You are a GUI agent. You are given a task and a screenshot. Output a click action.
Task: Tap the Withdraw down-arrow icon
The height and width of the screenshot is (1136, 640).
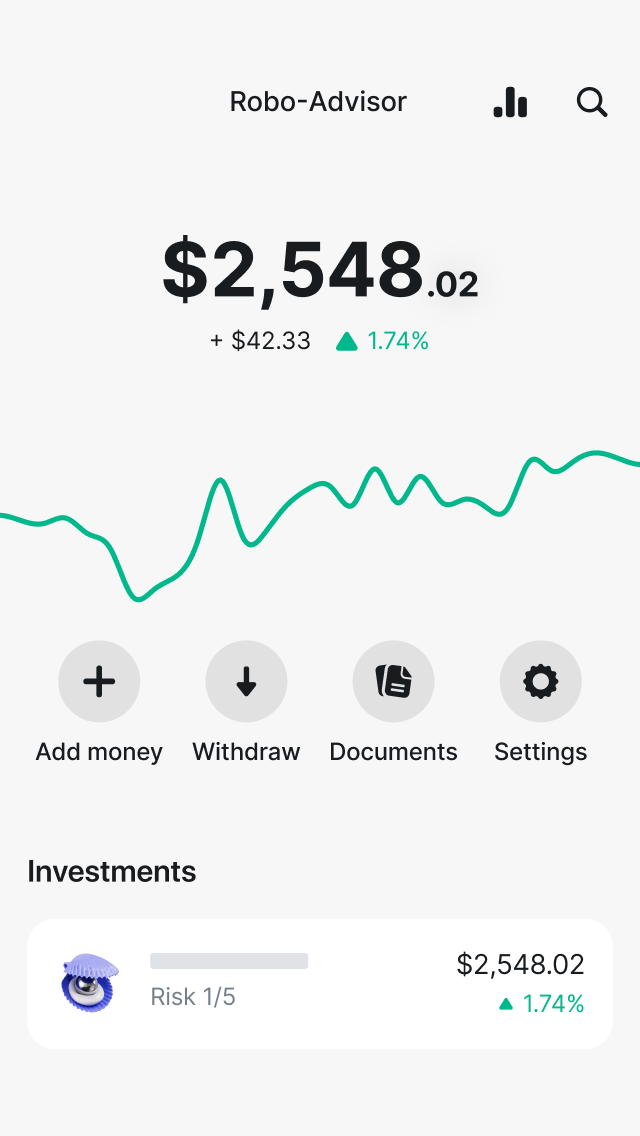pyautogui.click(x=246, y=681)
